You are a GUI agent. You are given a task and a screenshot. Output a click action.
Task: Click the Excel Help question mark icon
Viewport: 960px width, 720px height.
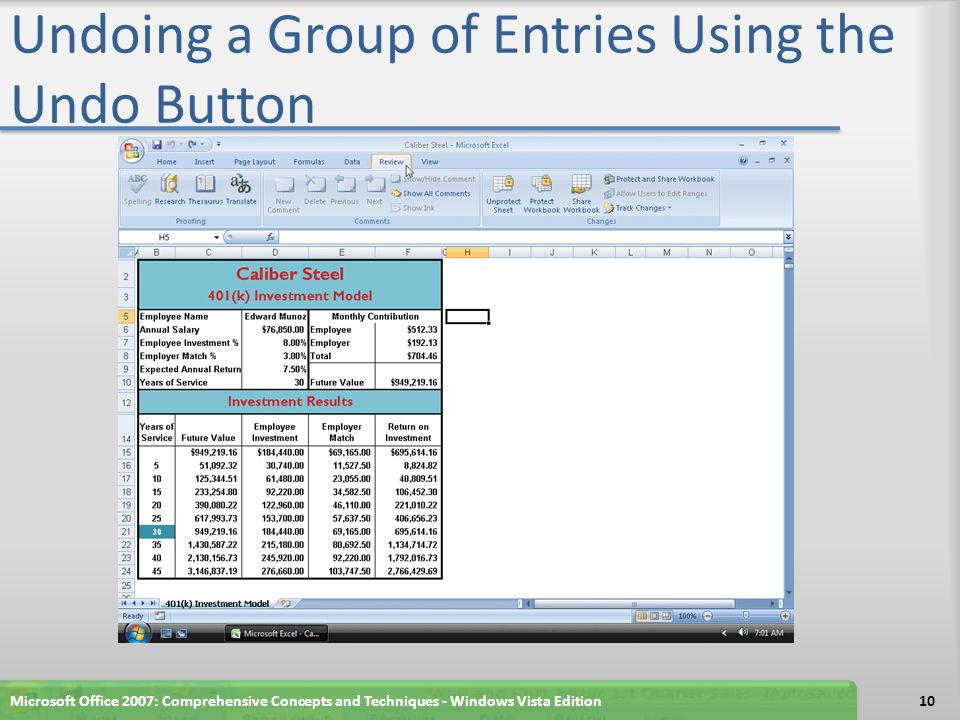743,161
